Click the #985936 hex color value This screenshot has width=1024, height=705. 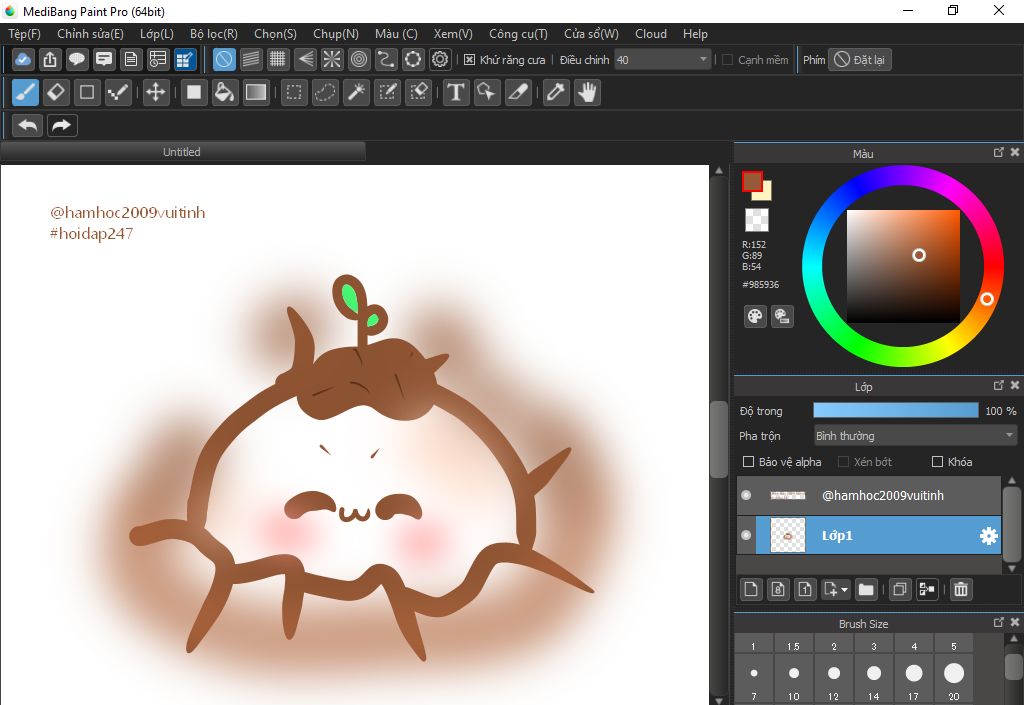pos(761,285)
